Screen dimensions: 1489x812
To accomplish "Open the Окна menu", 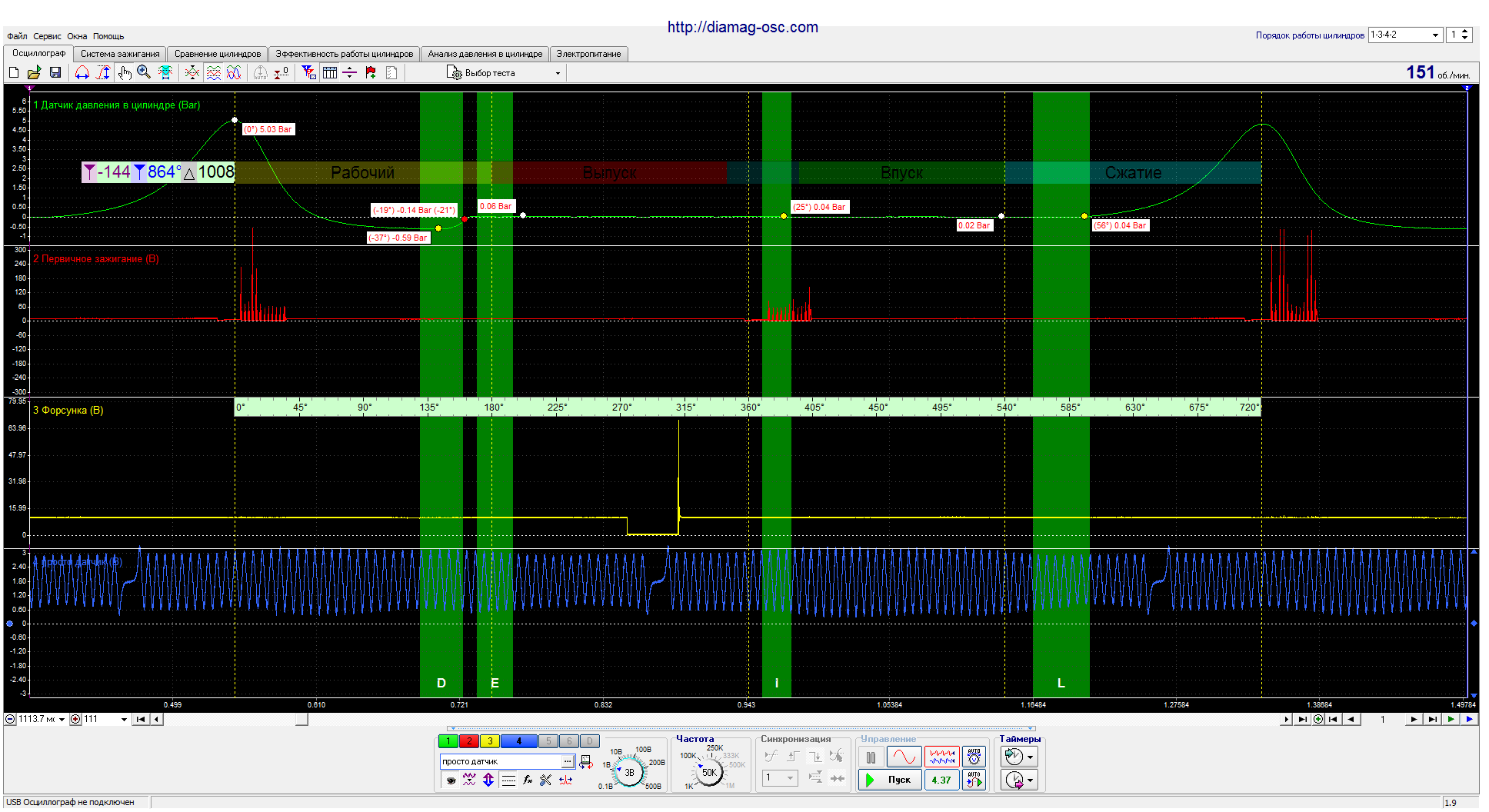I will [x=77, y=36].
